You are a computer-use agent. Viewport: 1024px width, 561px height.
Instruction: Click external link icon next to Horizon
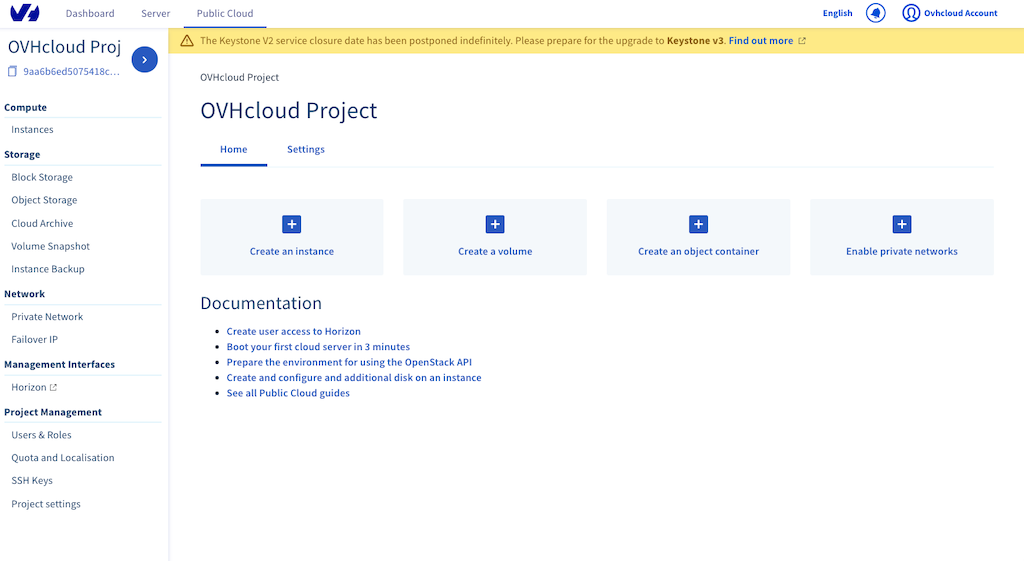coord(54,387)
